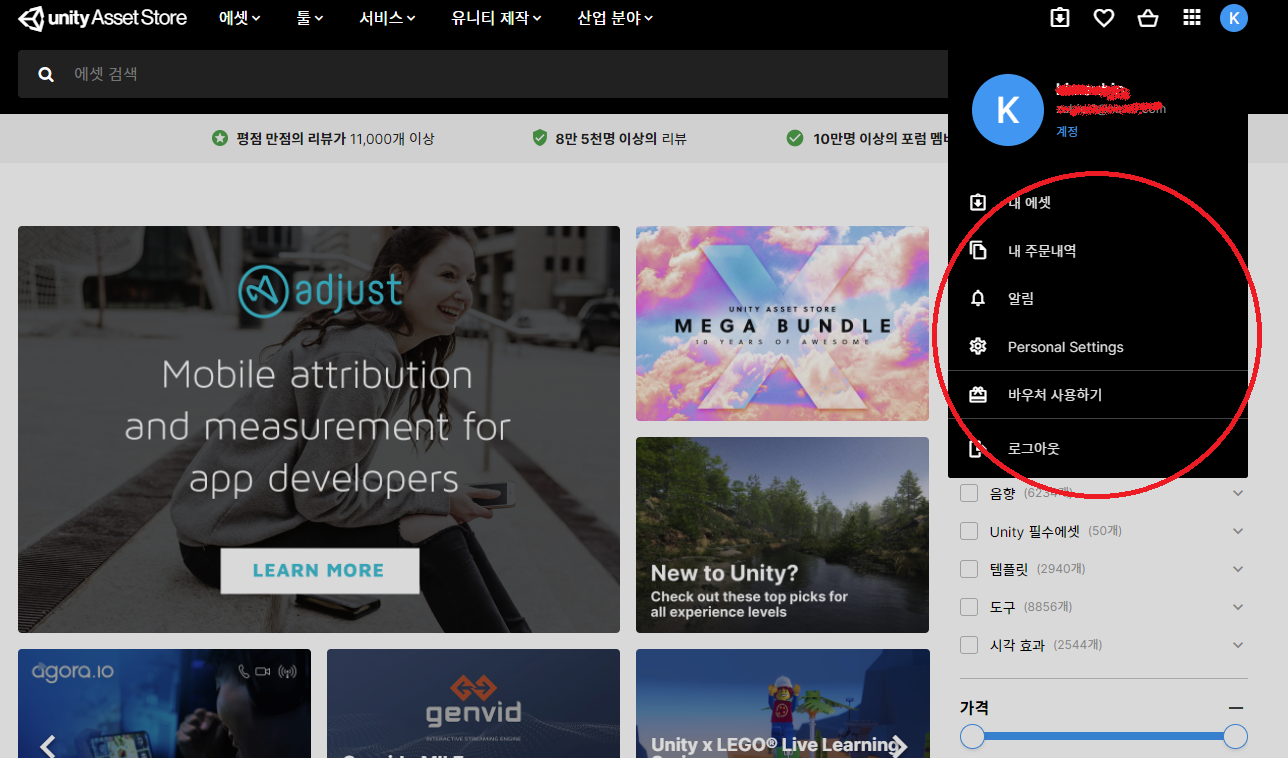Click 8만 5천명 이상의 리뷰 text
Image resolution: width=1288 pixels, height=758 pixels.
(x=621, y=139)
